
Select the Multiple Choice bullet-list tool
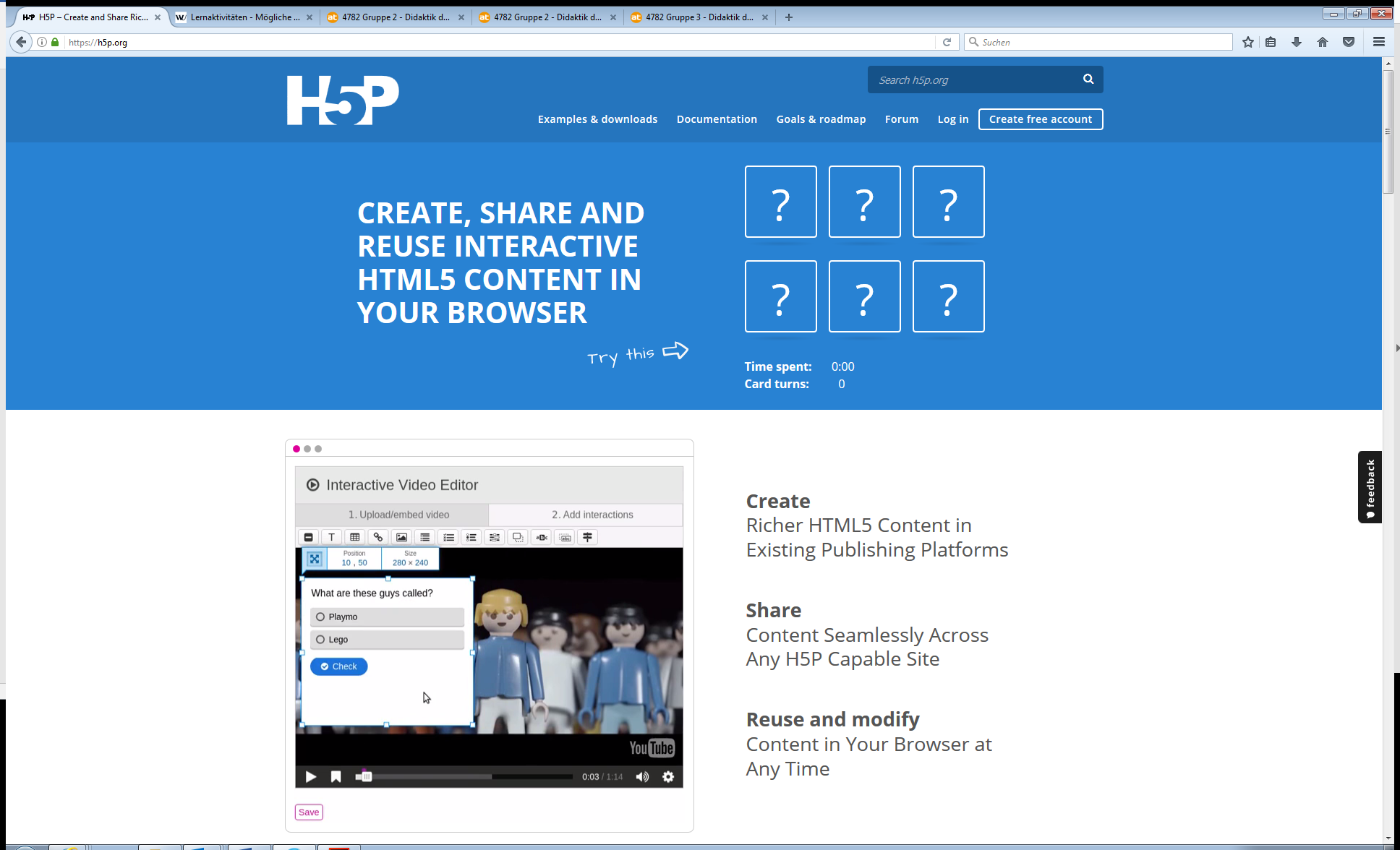tap(471, 537)
